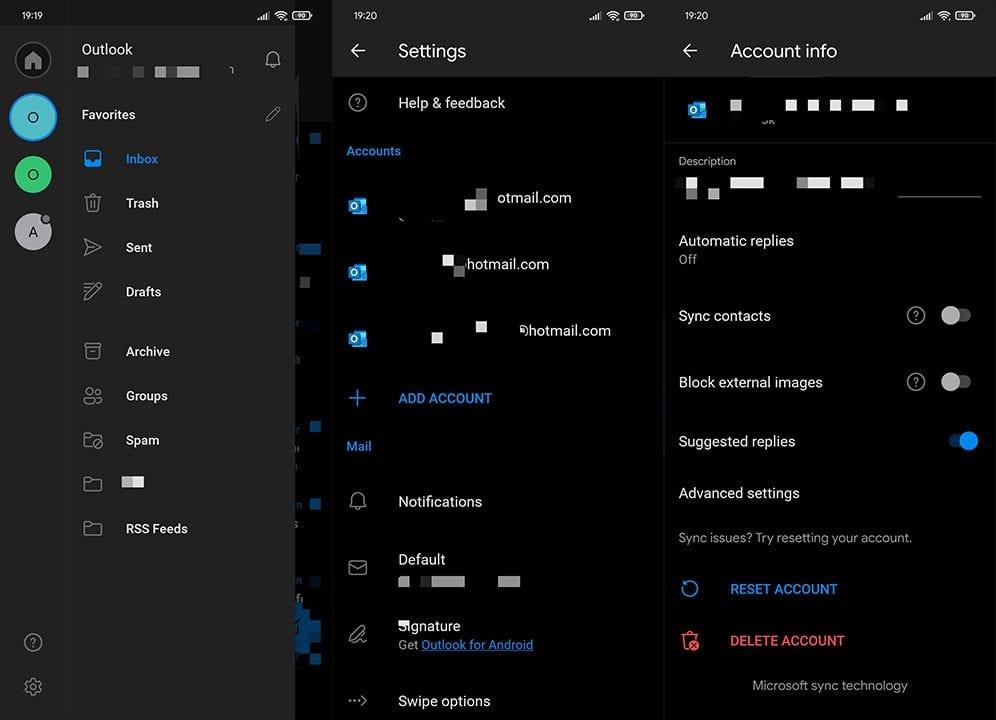Click the 'Accounts' section heading
The height and width of the screenshot is (720, 996).
click(x=374, y=151)
